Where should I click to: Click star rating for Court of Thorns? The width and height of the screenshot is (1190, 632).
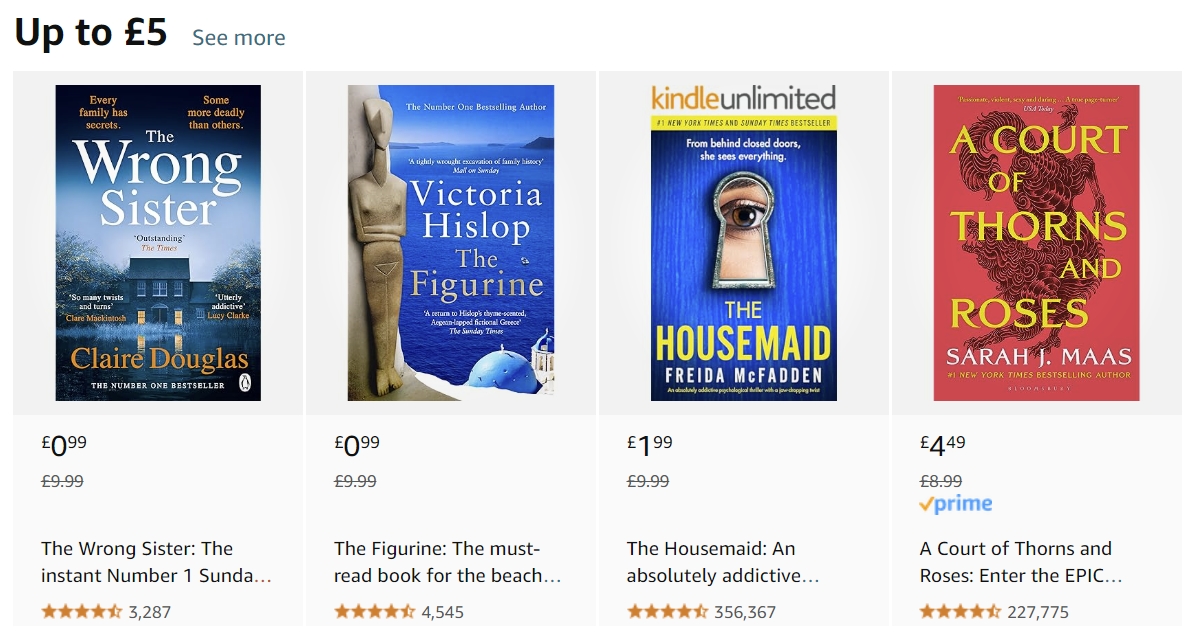pyautogui.click(x=960, y=611)
